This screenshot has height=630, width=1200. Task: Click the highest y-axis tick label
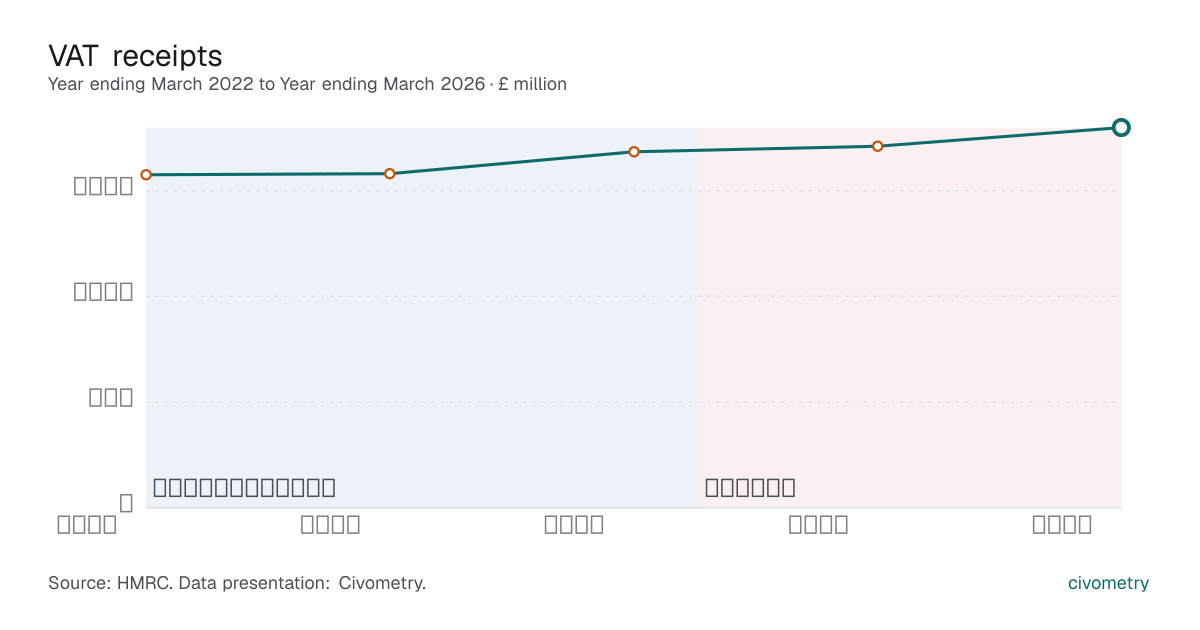click(x=104, y=185)
